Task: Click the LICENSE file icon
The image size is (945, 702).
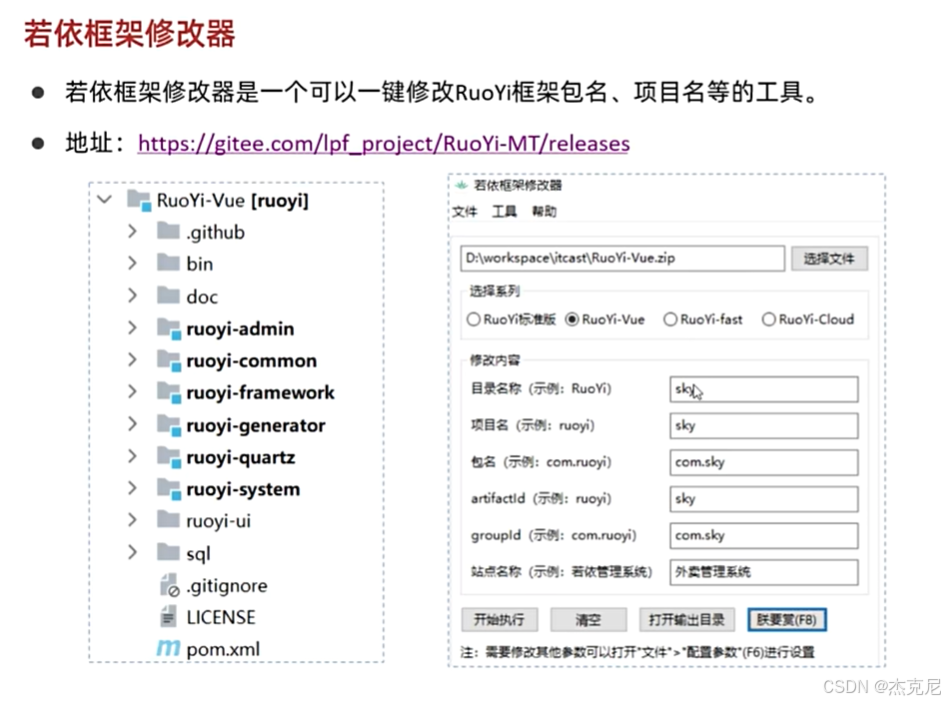Action: (x=168, y=616)
